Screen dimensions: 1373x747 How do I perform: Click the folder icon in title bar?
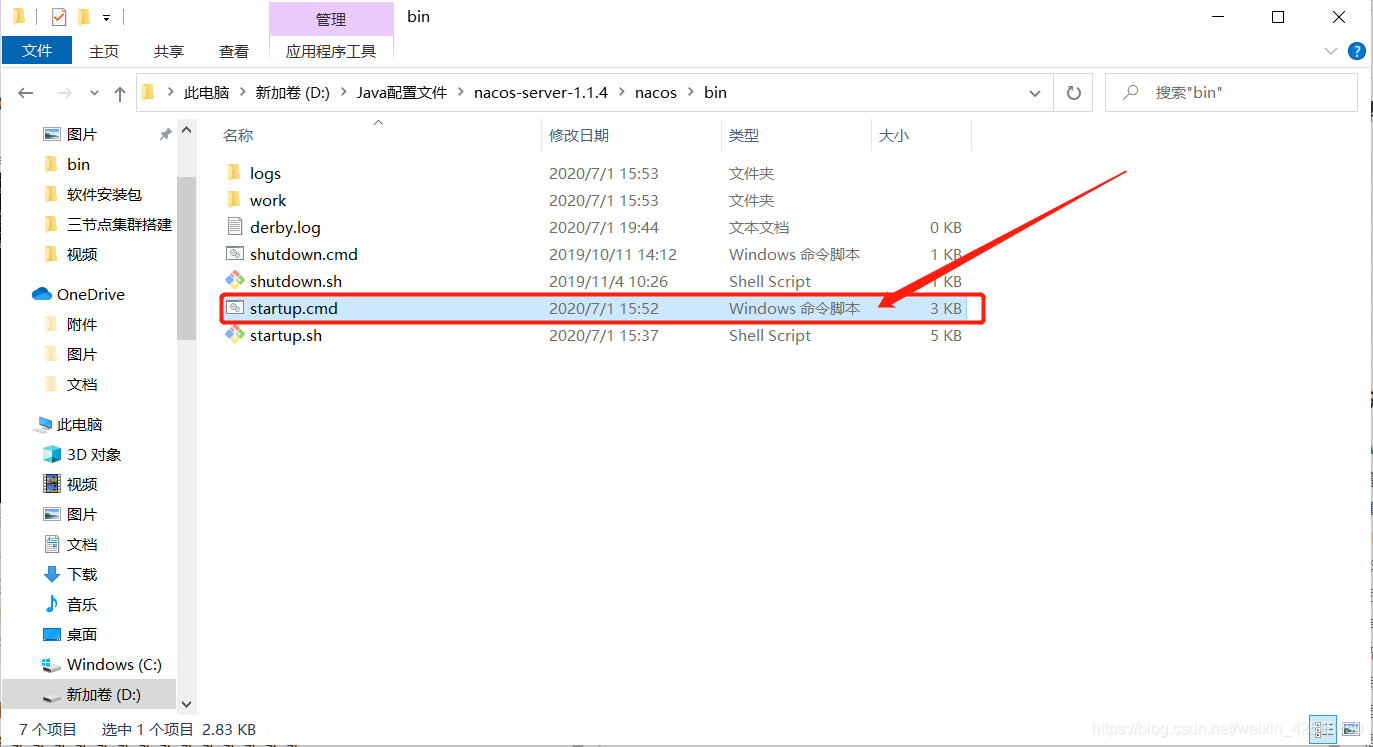[19, 17]
